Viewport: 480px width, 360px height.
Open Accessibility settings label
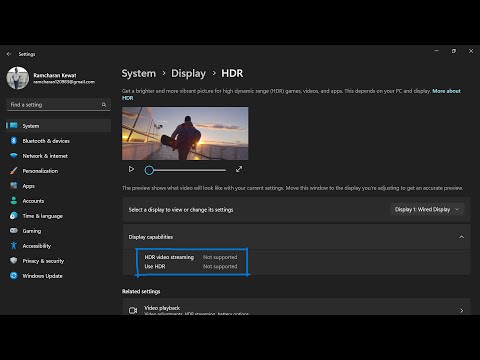click(37, 246)
